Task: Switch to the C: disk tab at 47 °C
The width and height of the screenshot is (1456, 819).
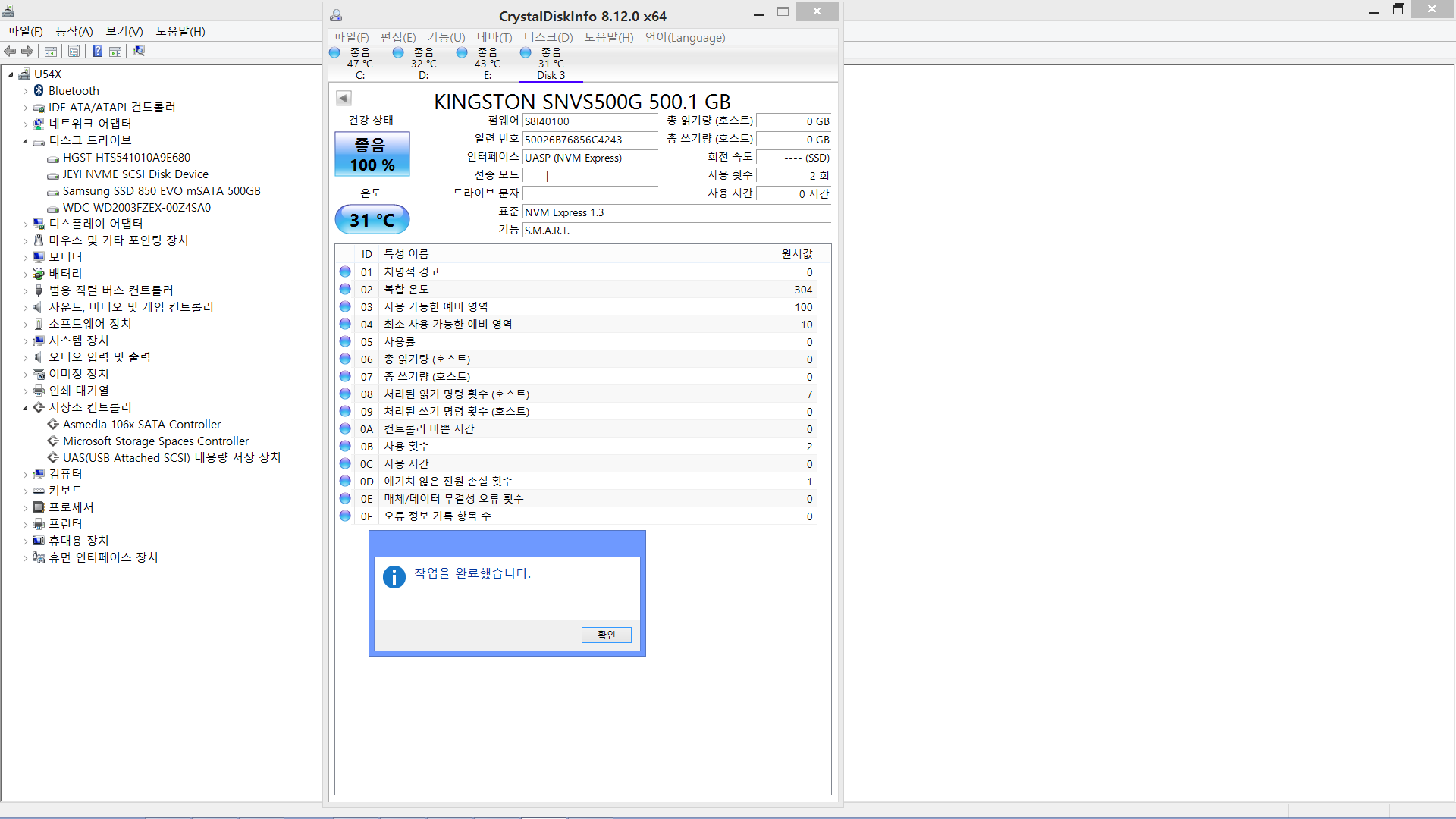Action: point(359,63)
